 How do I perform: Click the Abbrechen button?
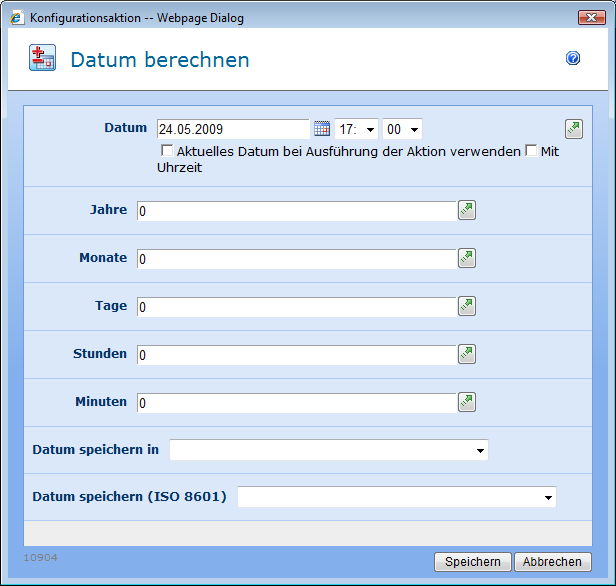coord(553,562)
